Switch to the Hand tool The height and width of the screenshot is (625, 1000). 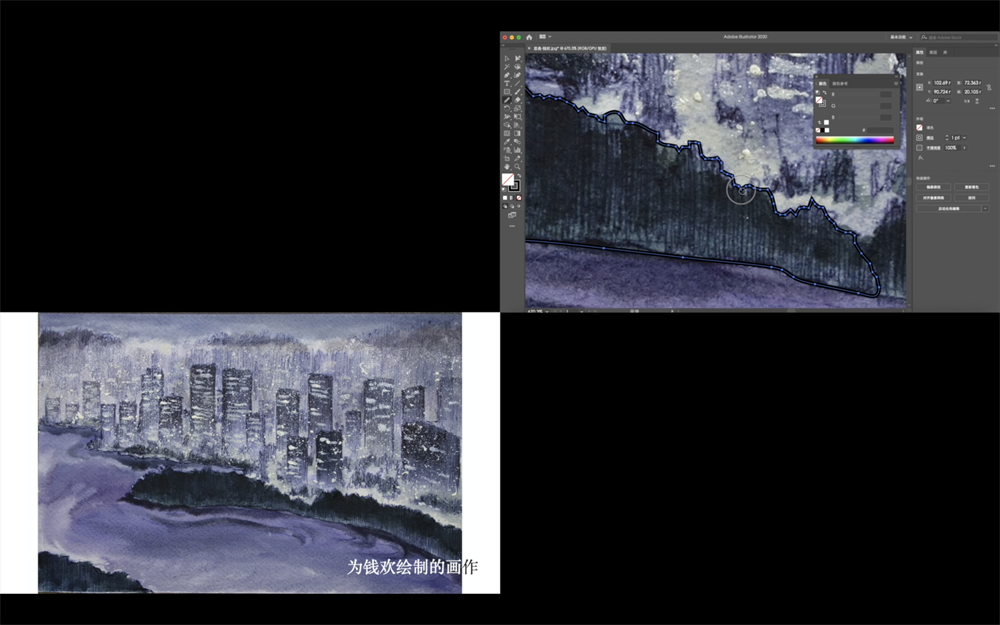pos(507,166)
